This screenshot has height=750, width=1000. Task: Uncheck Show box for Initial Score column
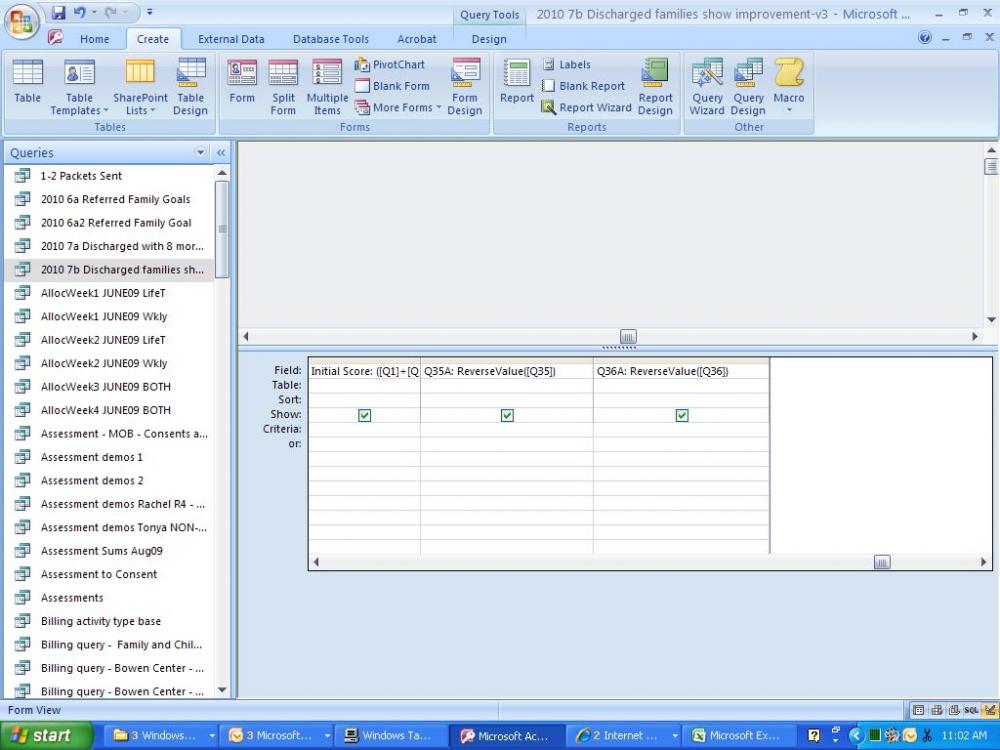pos(364,415)
